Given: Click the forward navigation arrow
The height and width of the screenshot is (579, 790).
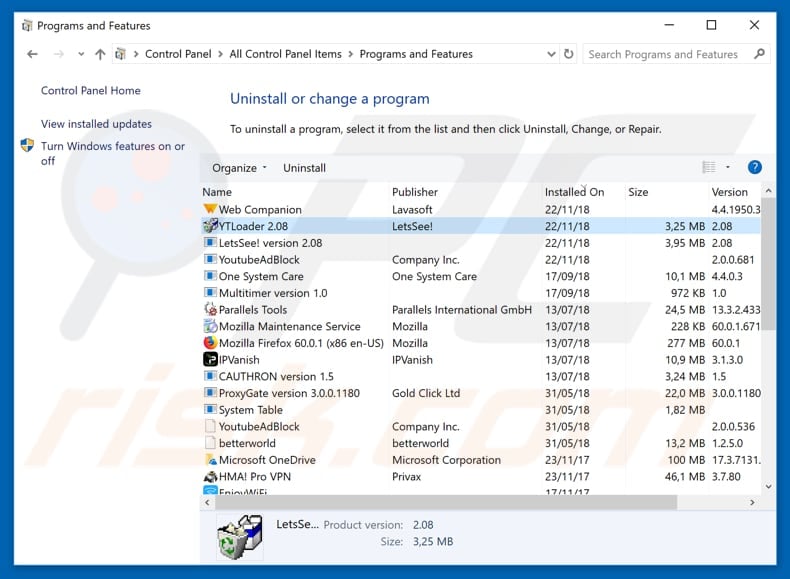Looking at the screenshot, I should 58,54.
